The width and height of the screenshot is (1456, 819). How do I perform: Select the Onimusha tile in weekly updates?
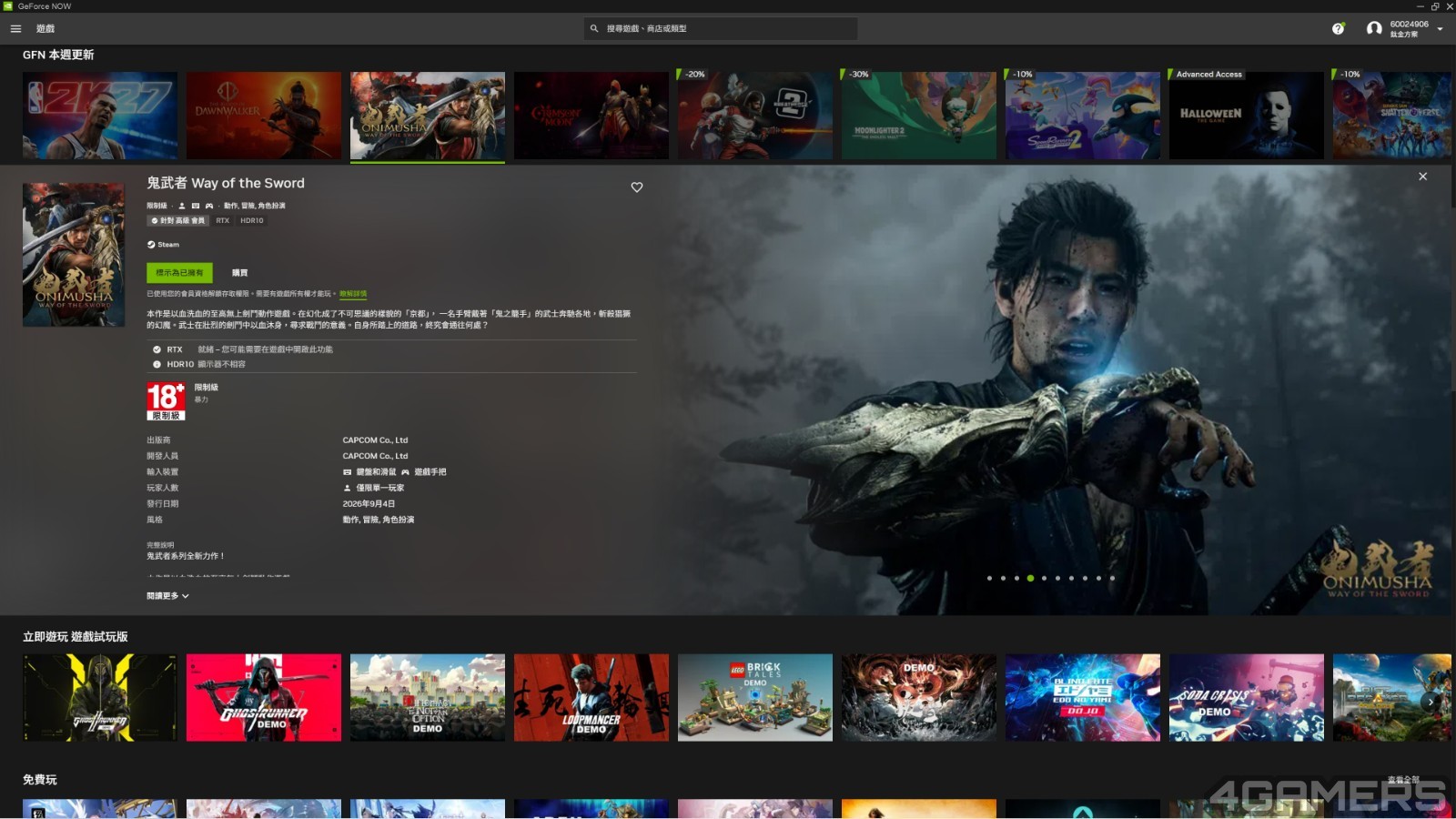click(x=428, y=116)
